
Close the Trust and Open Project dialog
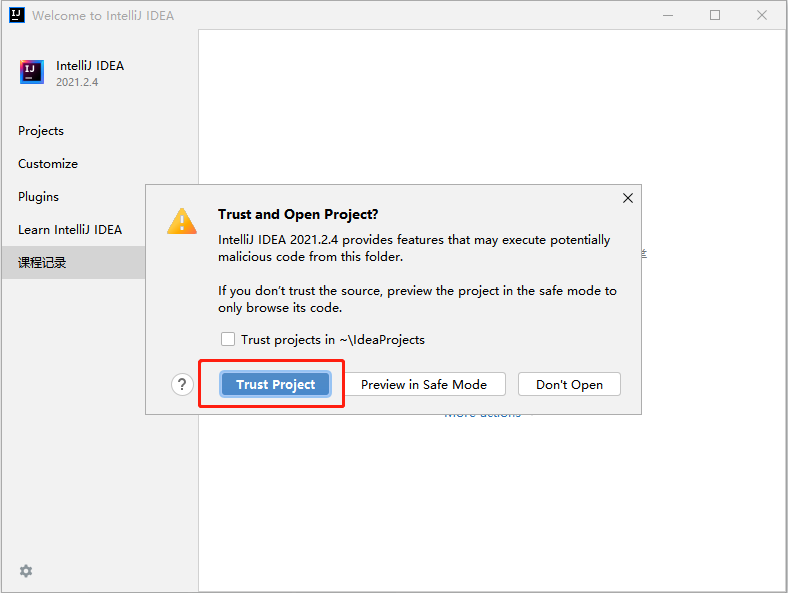click(x=628, y=198)
